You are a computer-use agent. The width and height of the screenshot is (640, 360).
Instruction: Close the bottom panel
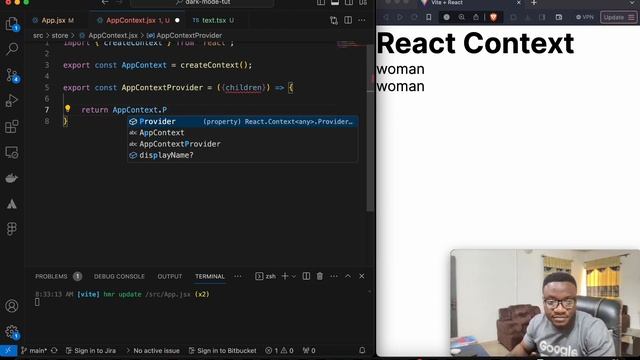coord(362,276)
